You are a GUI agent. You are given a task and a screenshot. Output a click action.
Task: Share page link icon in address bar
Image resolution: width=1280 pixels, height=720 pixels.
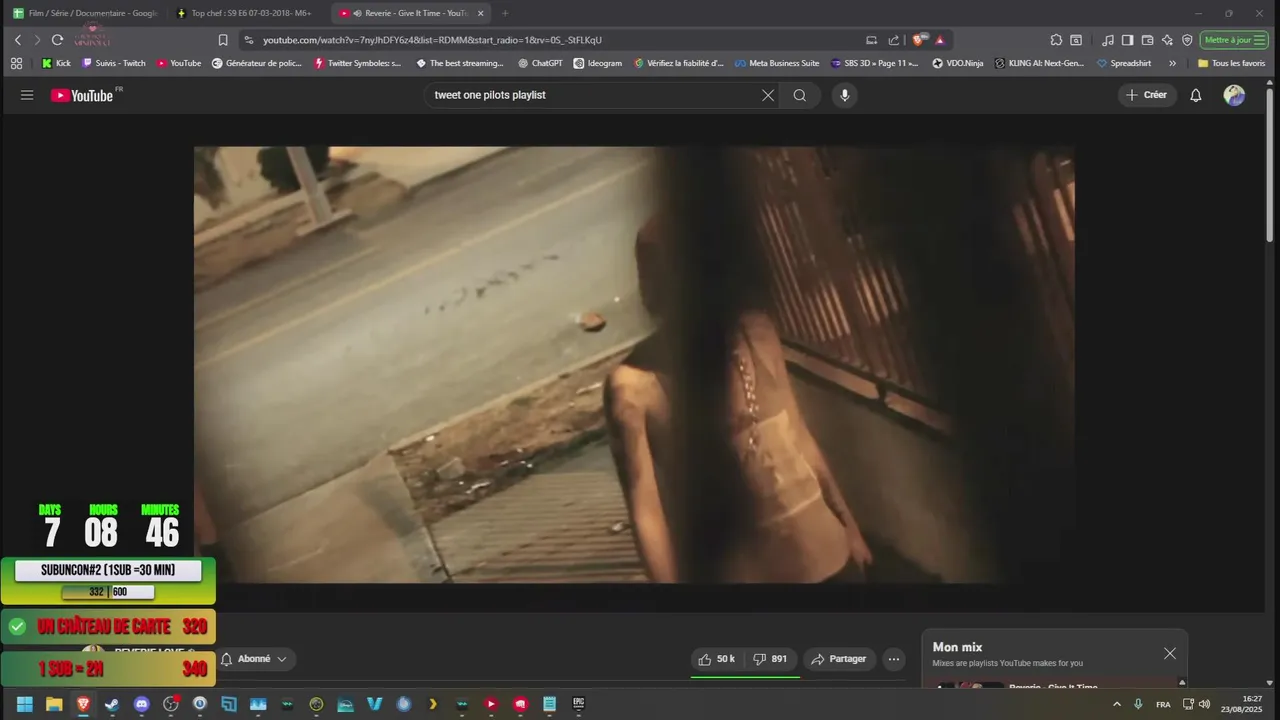[x=894, y=40]
